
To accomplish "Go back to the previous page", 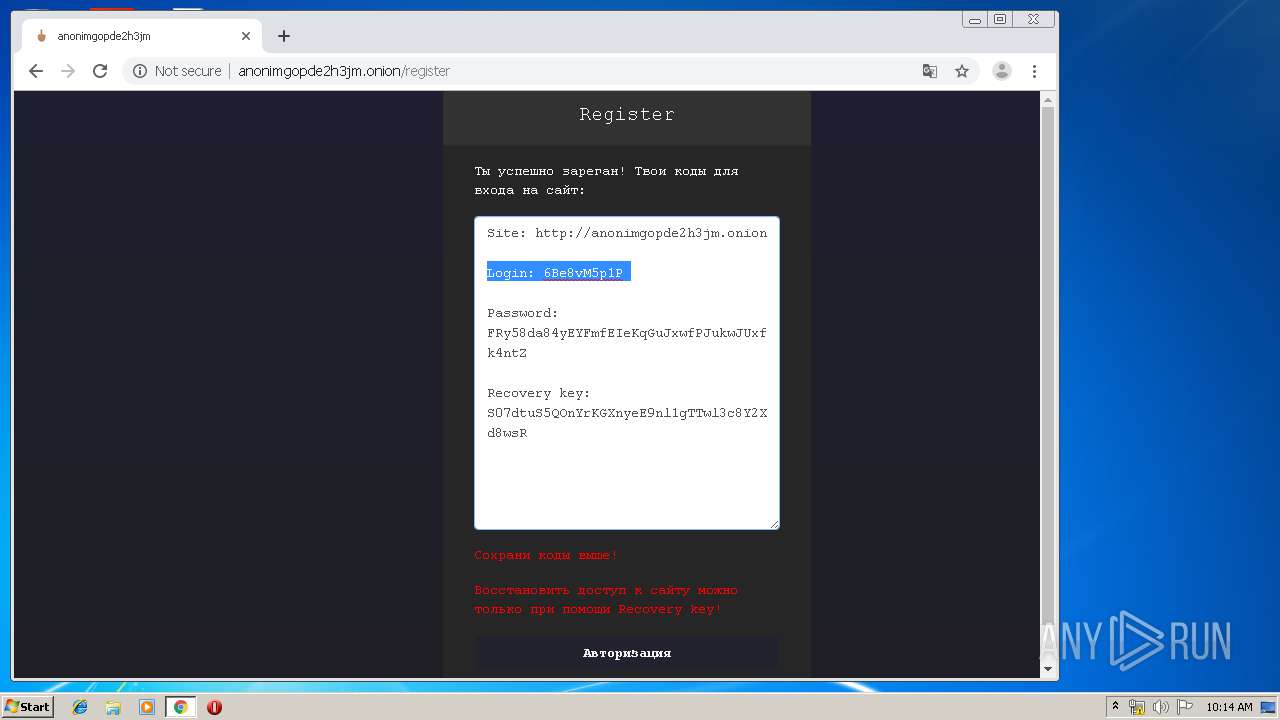I will point(36,71).
